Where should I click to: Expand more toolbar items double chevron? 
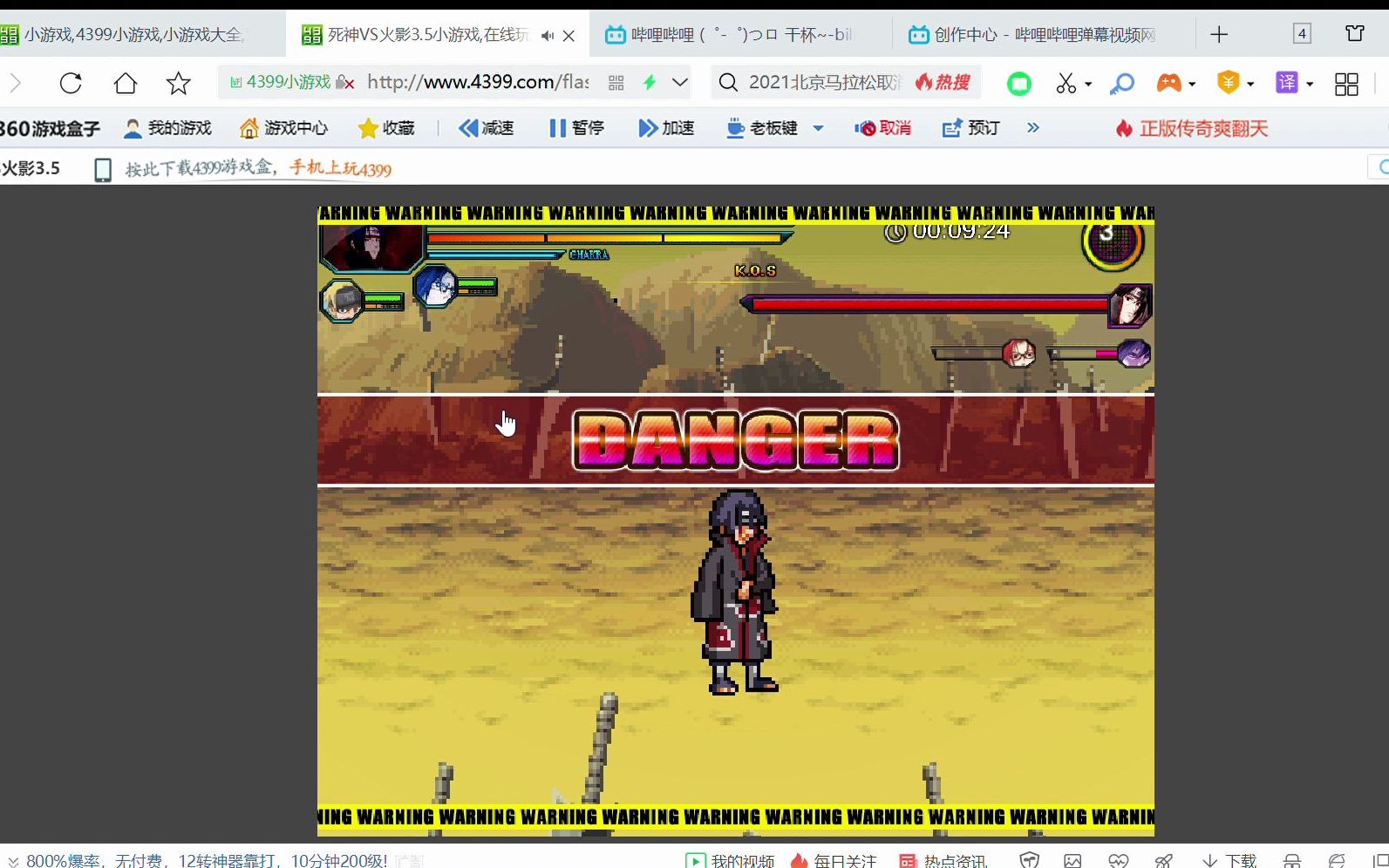1033,128
